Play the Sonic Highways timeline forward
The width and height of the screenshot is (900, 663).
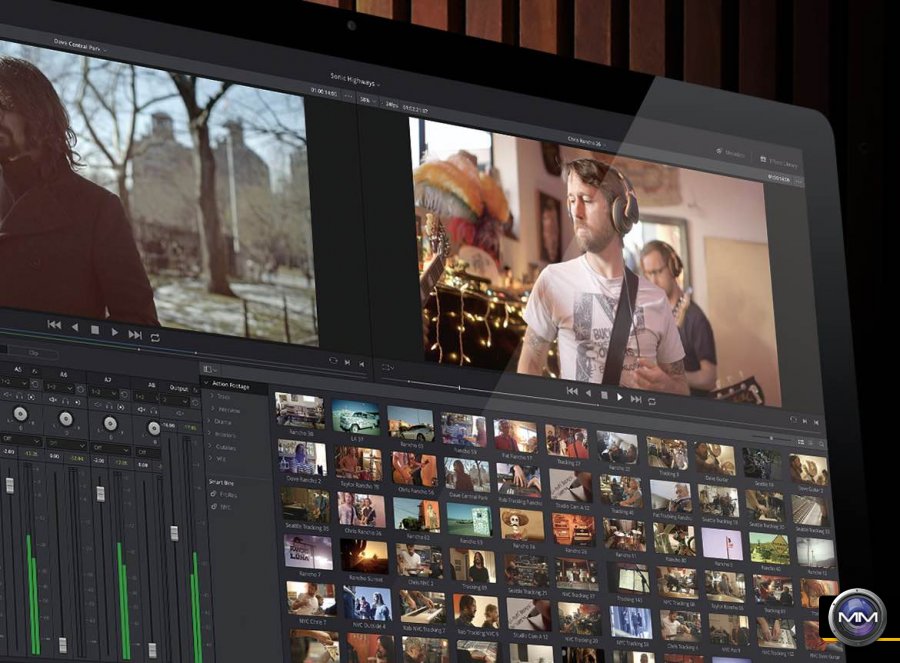click(x=619, y=397)
